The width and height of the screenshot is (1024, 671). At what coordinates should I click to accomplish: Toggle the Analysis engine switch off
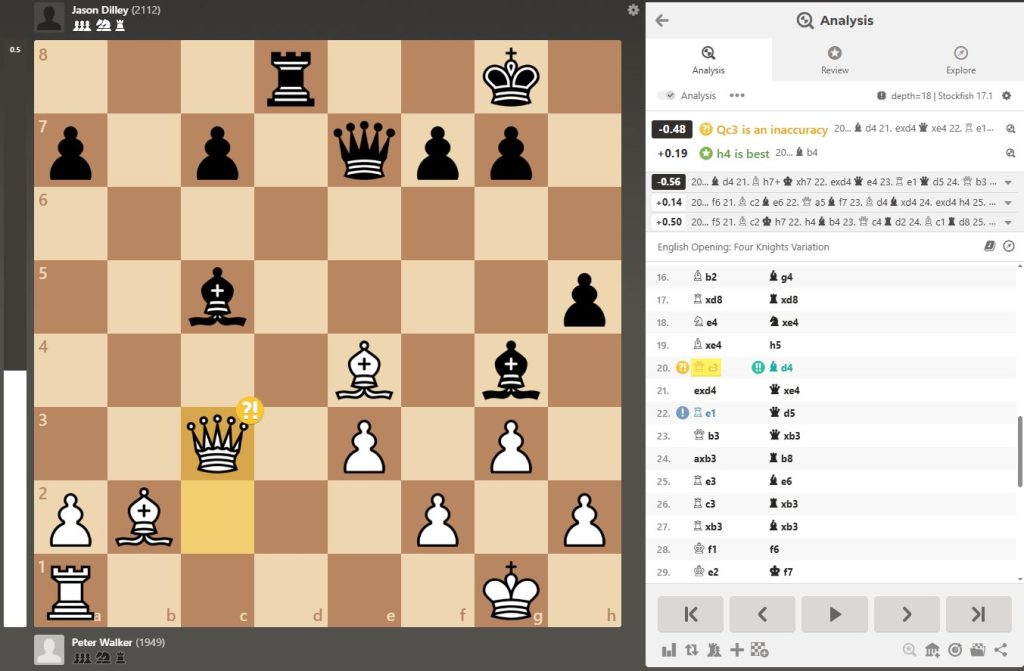pyautogui.click(x=667, y=96)
